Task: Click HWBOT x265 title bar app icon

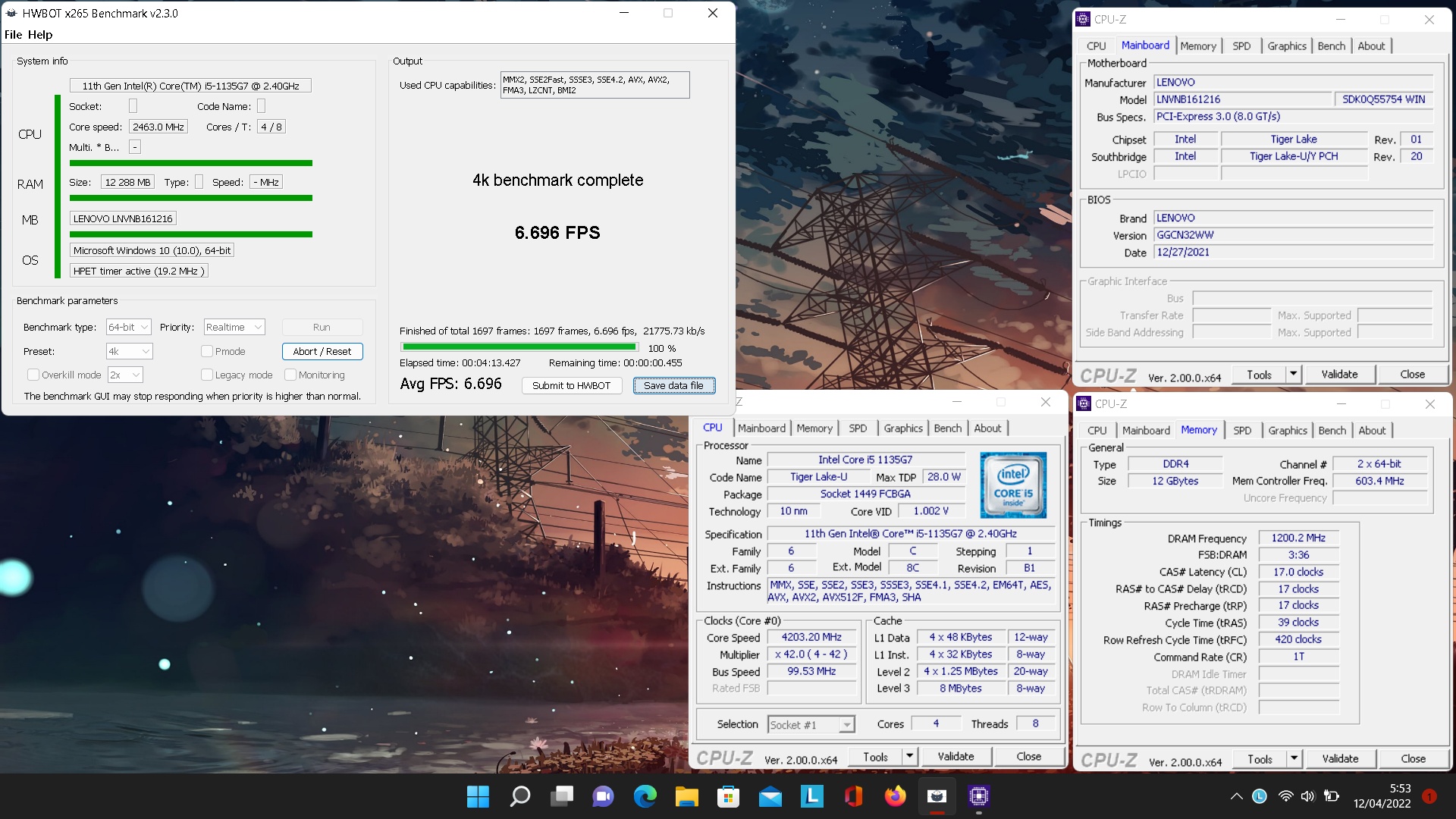Action: coord(11,13)
